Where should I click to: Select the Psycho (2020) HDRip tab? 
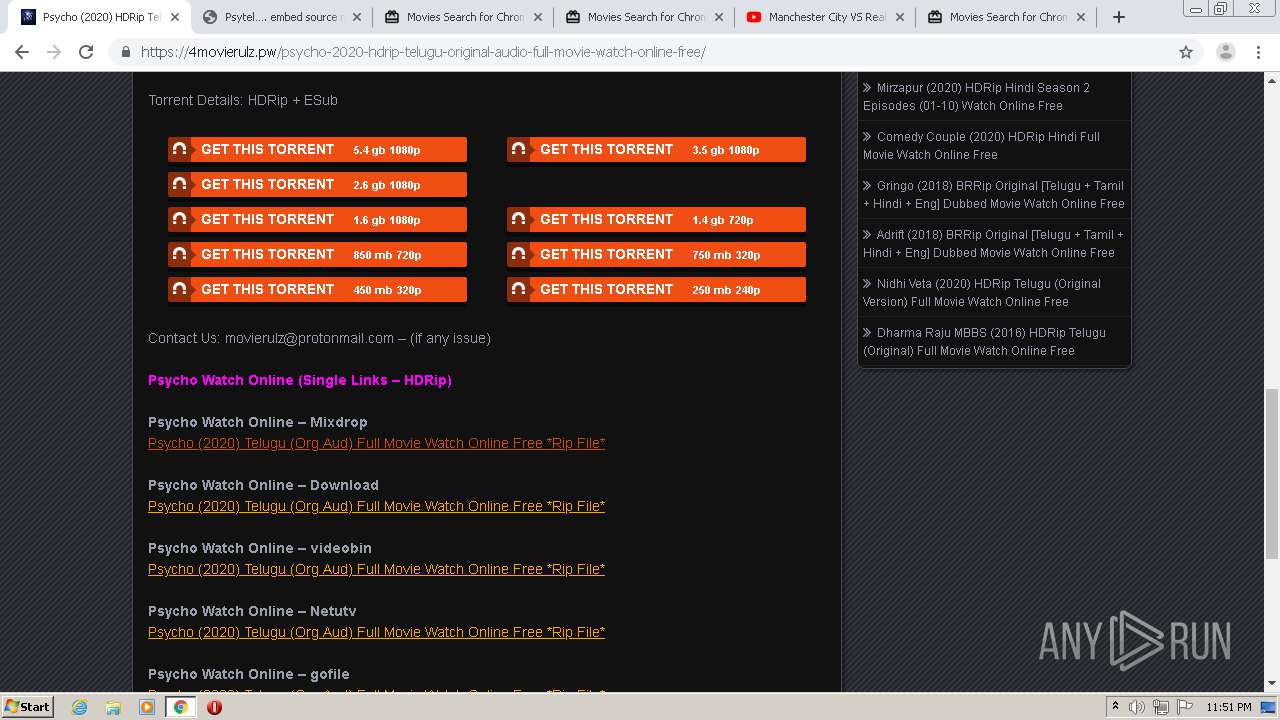pos(99,17)
